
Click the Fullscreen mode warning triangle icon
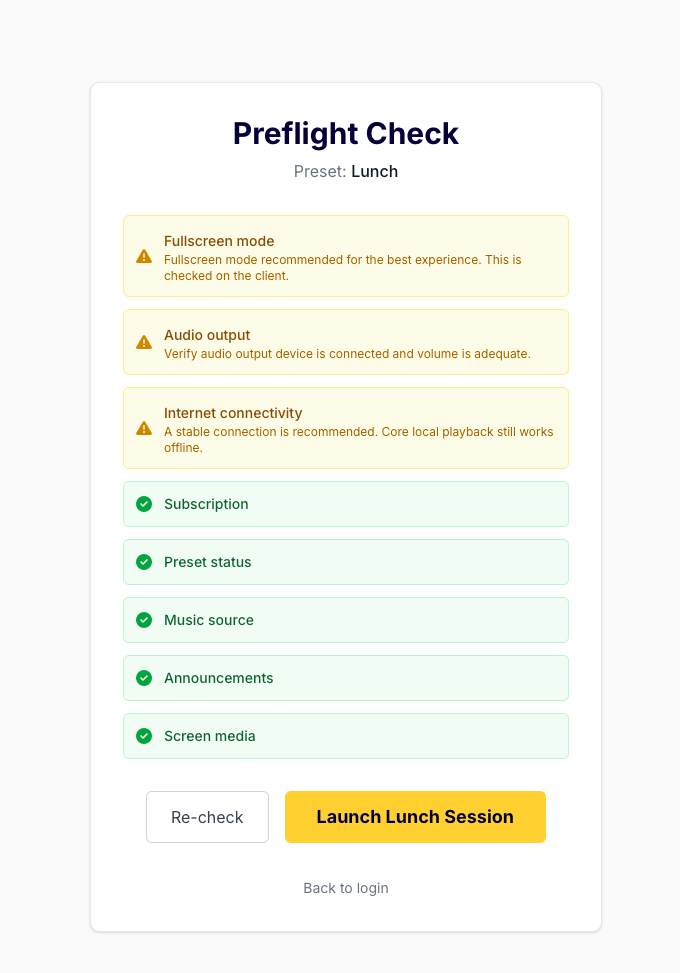pos(144,256)
